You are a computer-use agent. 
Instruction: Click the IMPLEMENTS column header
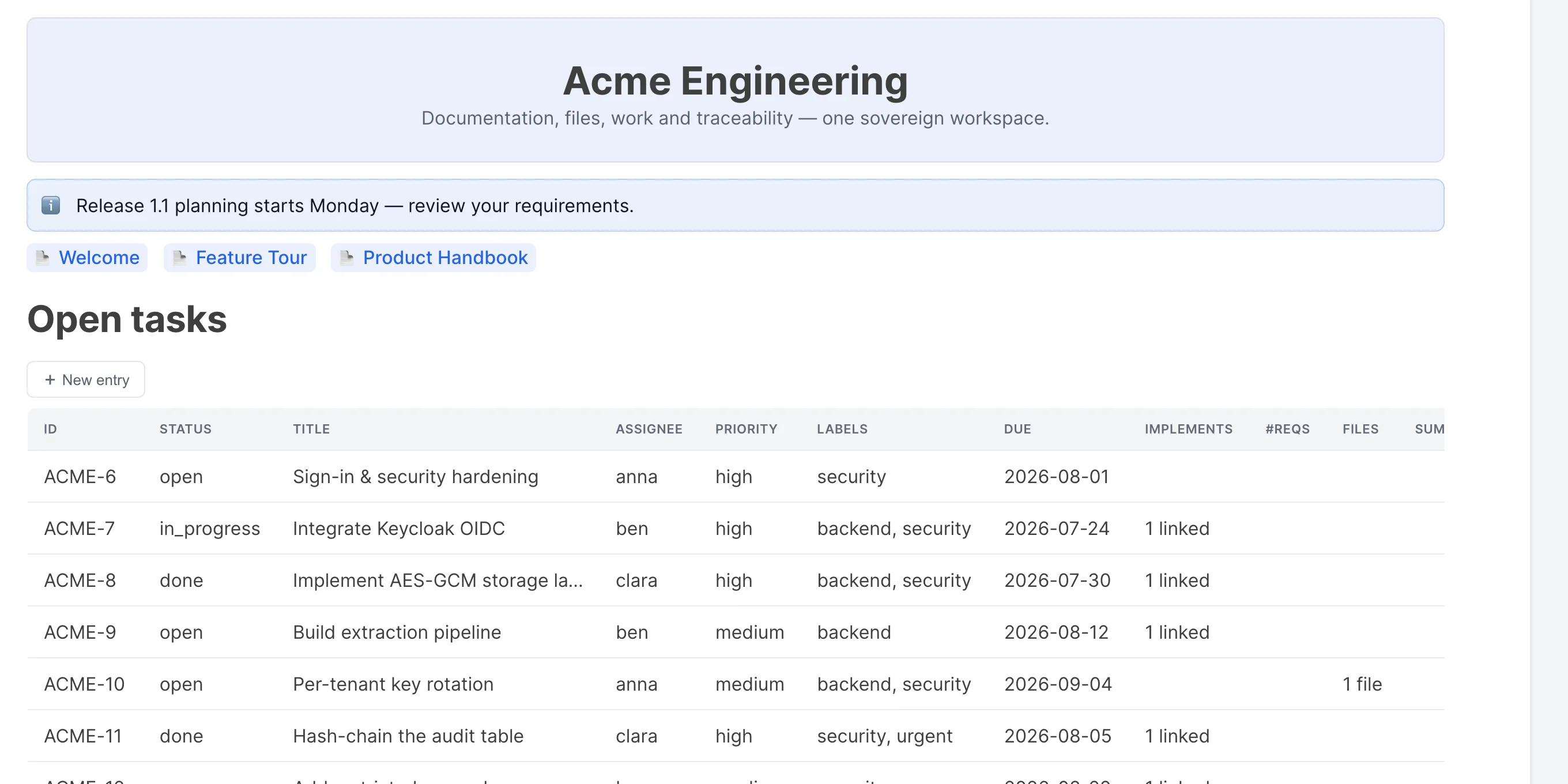[x=1189, y=429]
